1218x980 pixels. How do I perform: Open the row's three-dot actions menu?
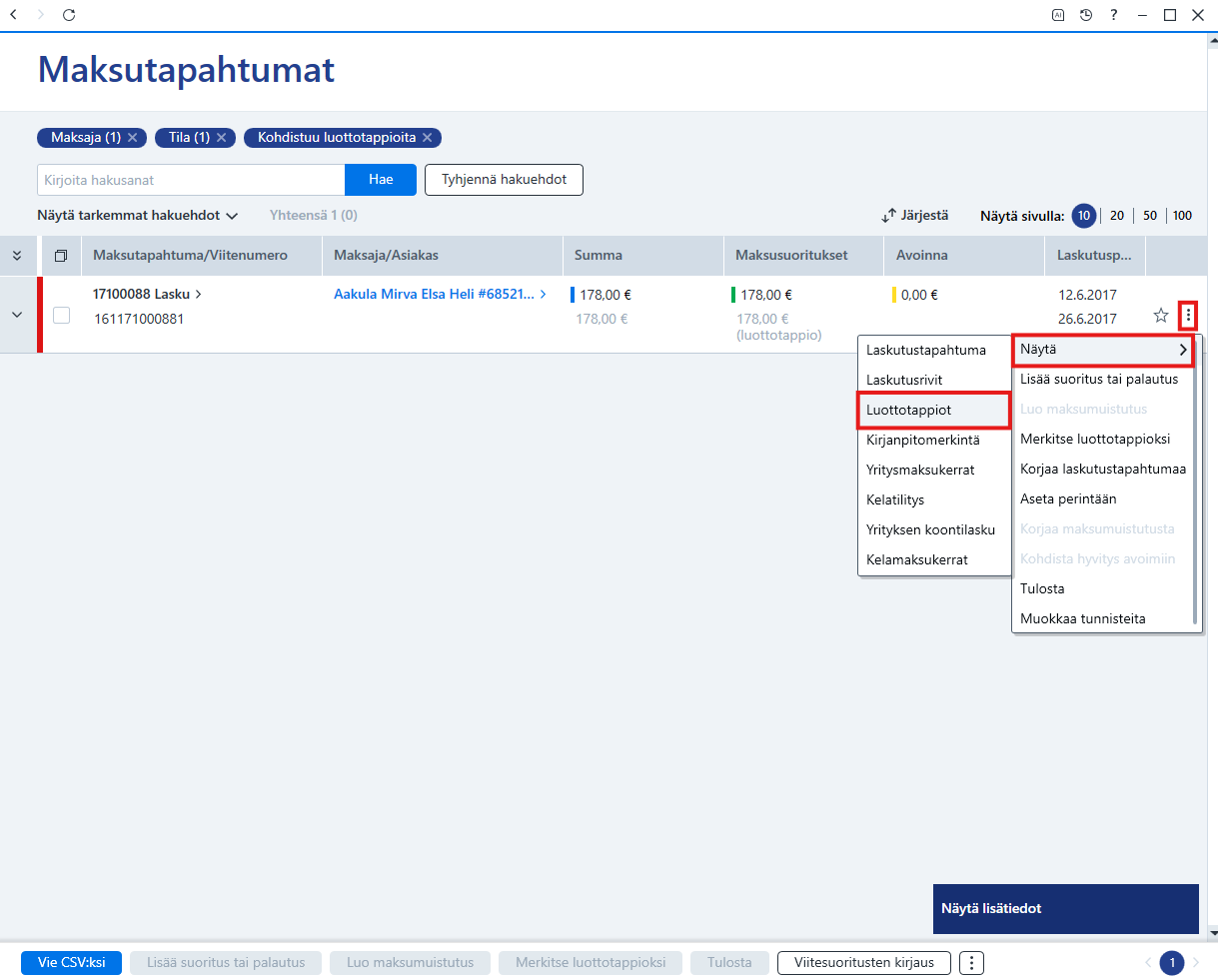(1188, 316)
